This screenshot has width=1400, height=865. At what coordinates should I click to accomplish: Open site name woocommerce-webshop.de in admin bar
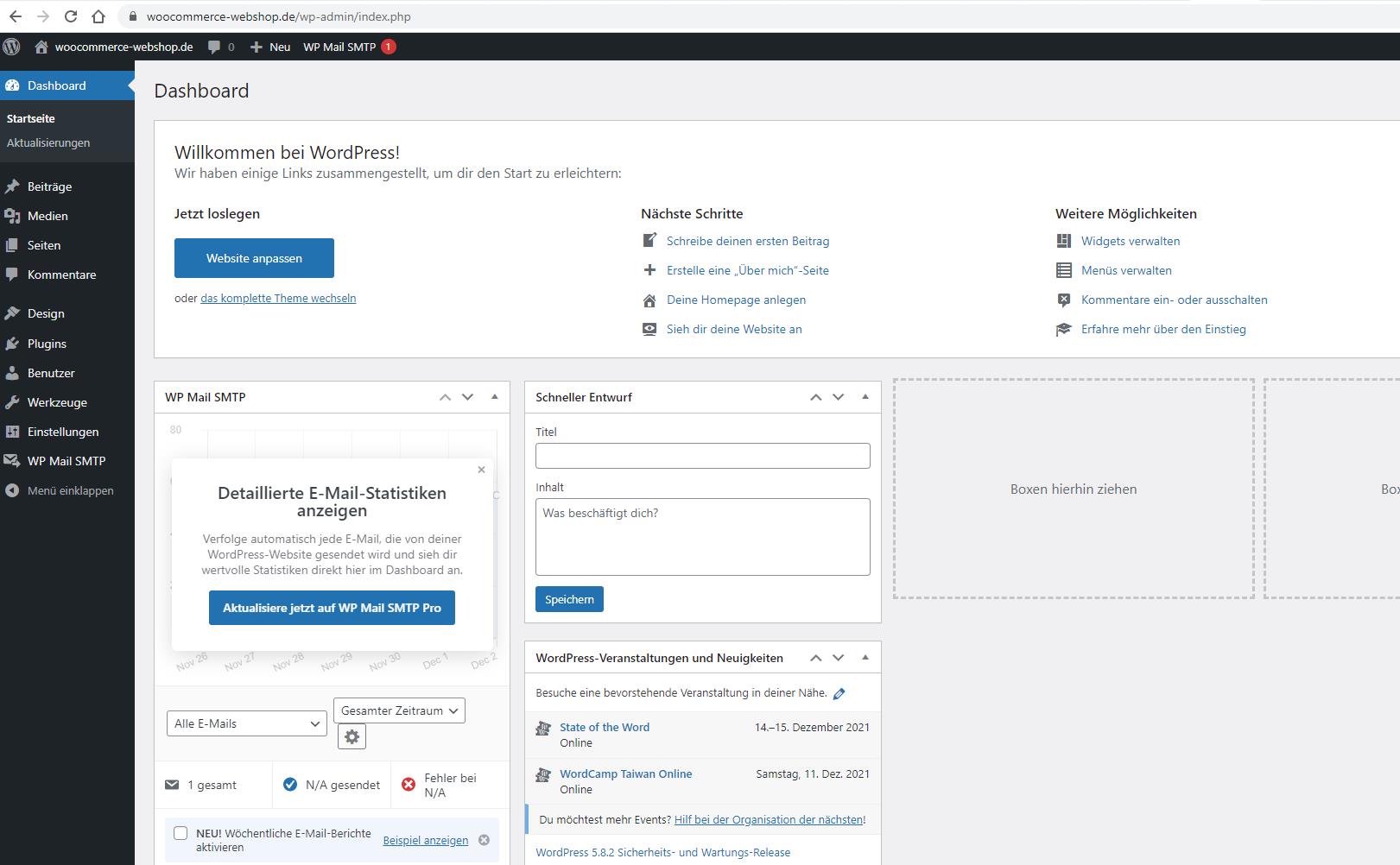click(114, 47)
